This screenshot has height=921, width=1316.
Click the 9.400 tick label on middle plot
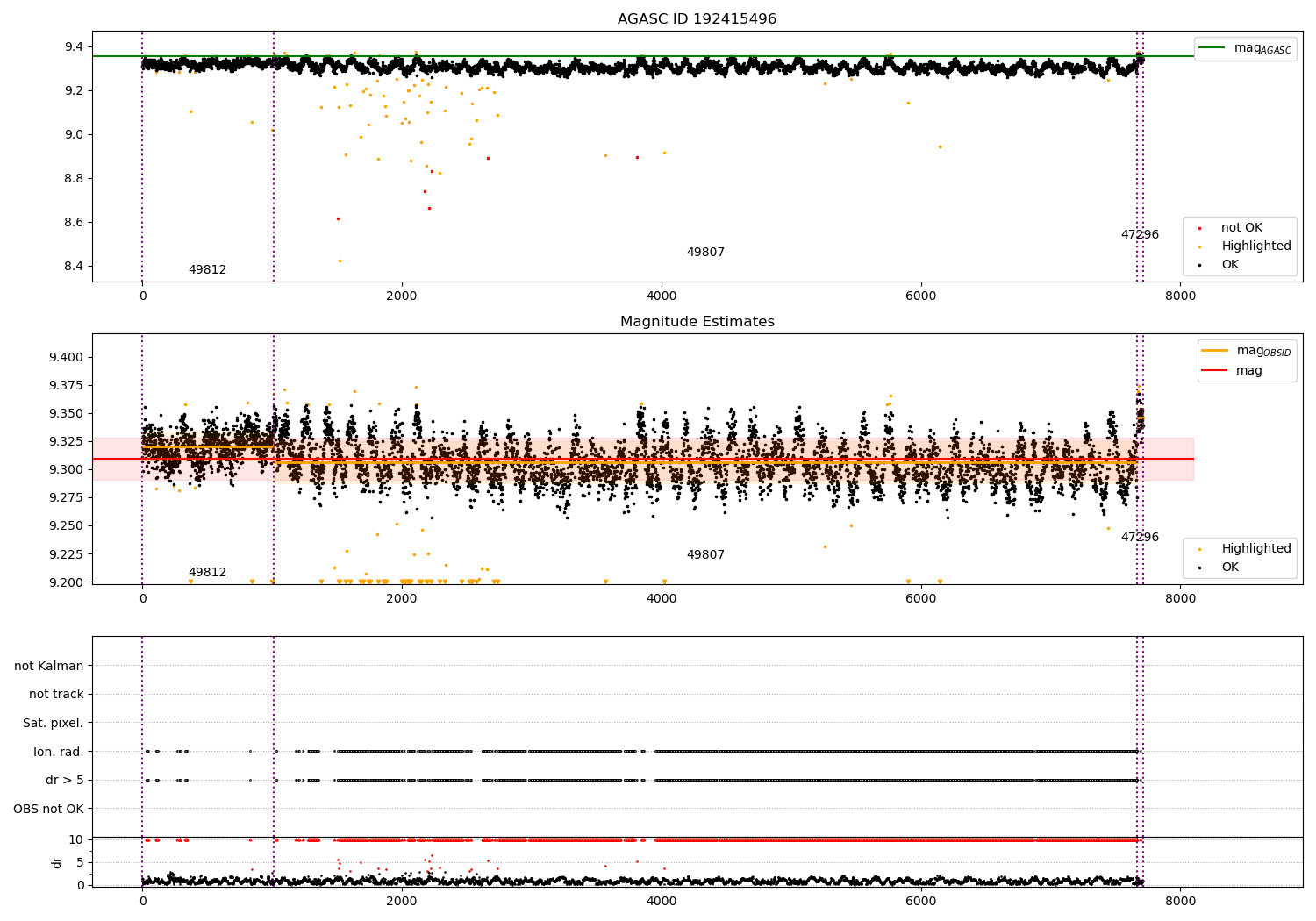click(x=67, y=358)
